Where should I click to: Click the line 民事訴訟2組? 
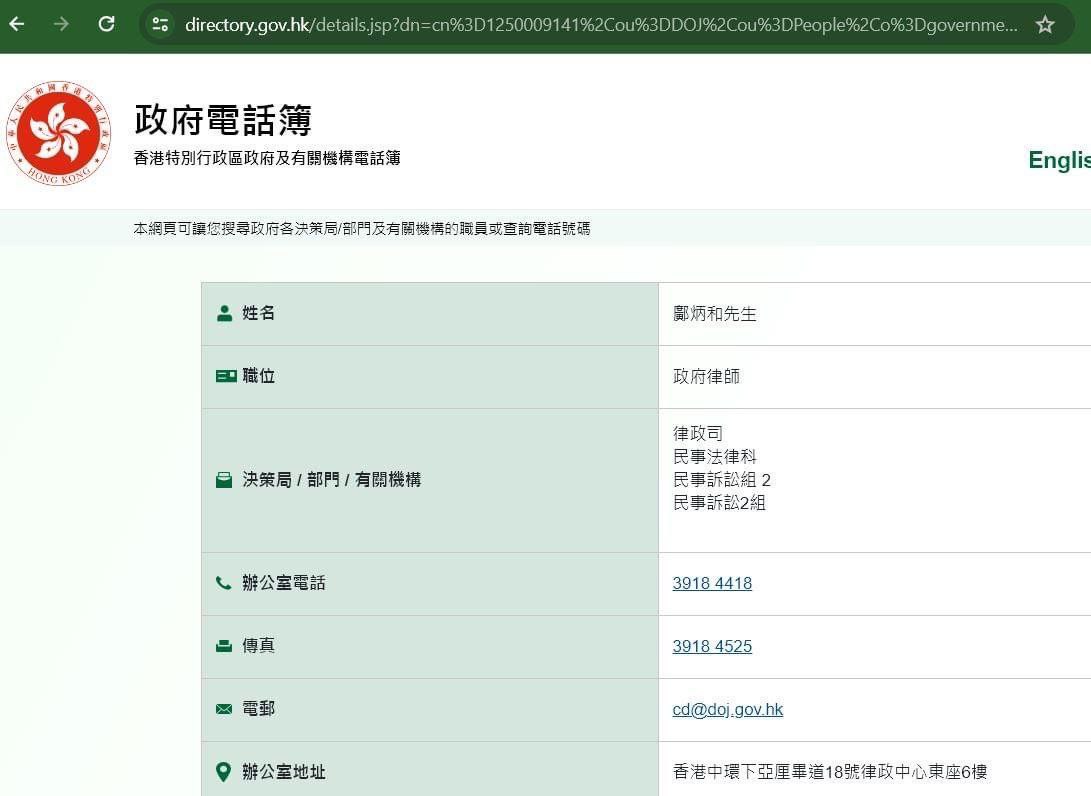click(x=719, y=502)
